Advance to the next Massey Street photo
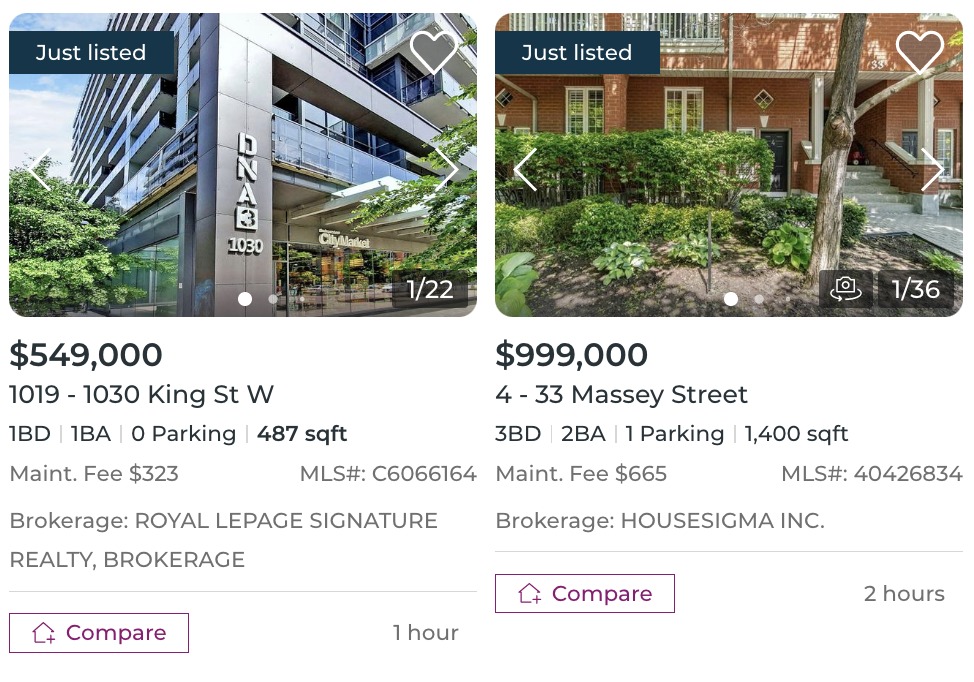 click(933, 170)
